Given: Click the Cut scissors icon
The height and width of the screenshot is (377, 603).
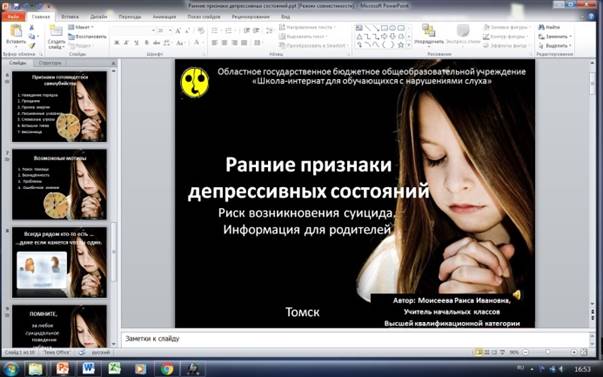Looking at the screenshot, I should [32, 28].
